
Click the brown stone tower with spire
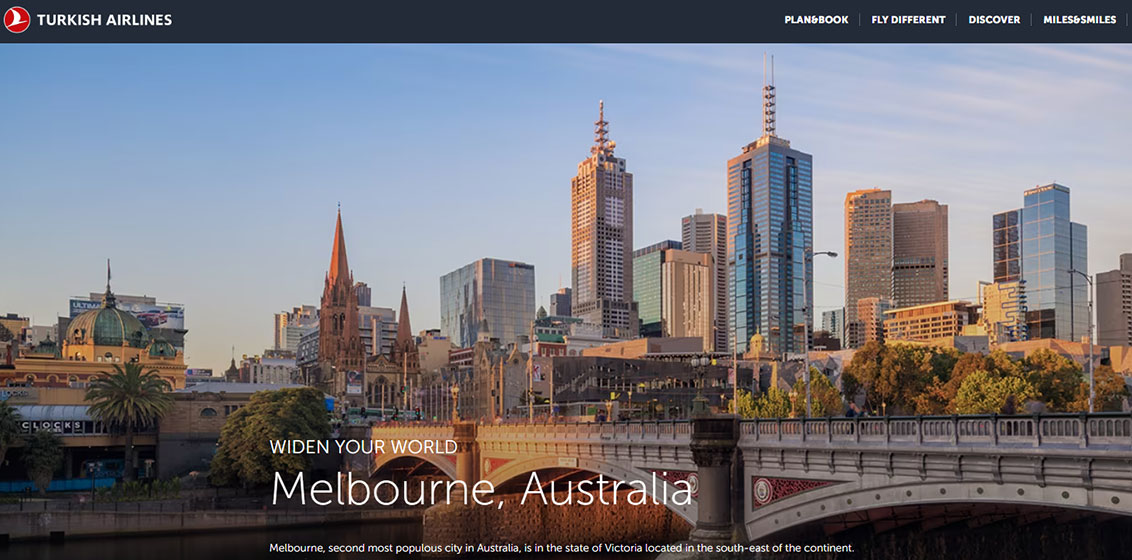pyautogui.click(x=601, y=230)
